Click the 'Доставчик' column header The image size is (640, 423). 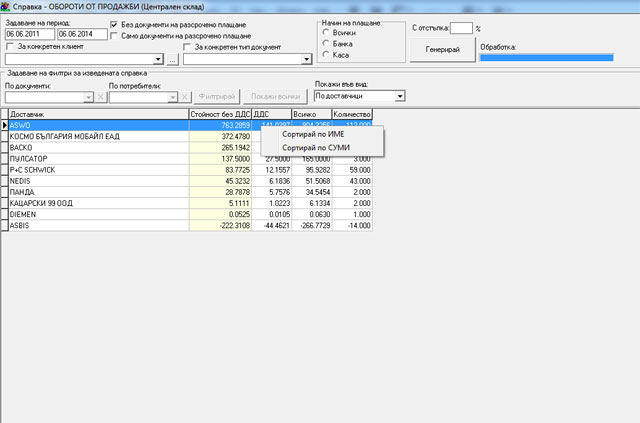tap(98, 114)
